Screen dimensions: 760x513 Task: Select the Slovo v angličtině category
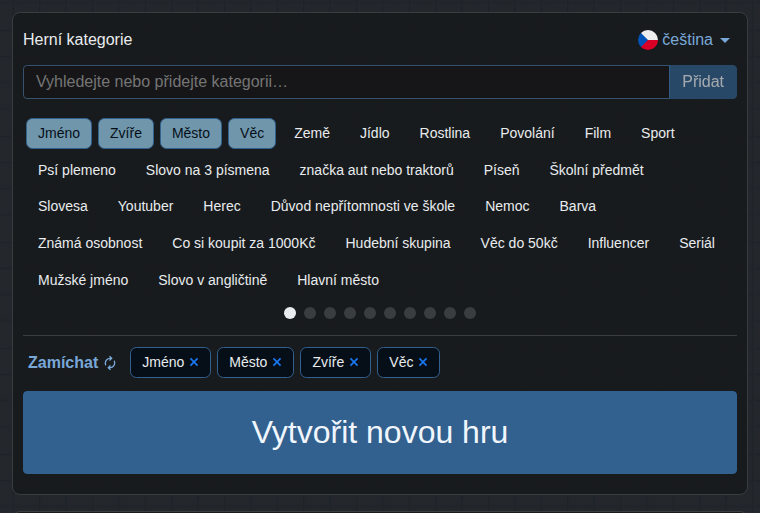pyautogui.click(x=213, y=280)
